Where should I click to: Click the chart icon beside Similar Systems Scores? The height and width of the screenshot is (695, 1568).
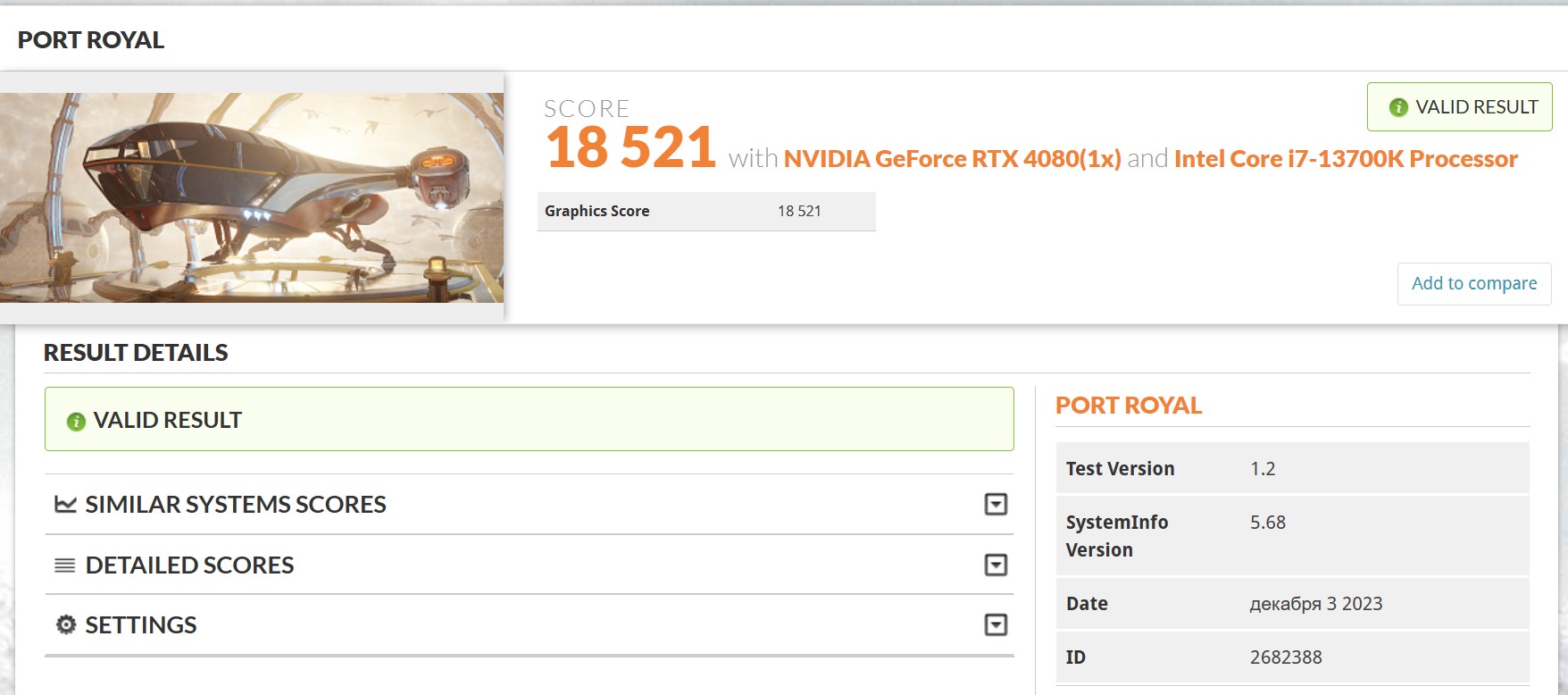coord(65,505)
